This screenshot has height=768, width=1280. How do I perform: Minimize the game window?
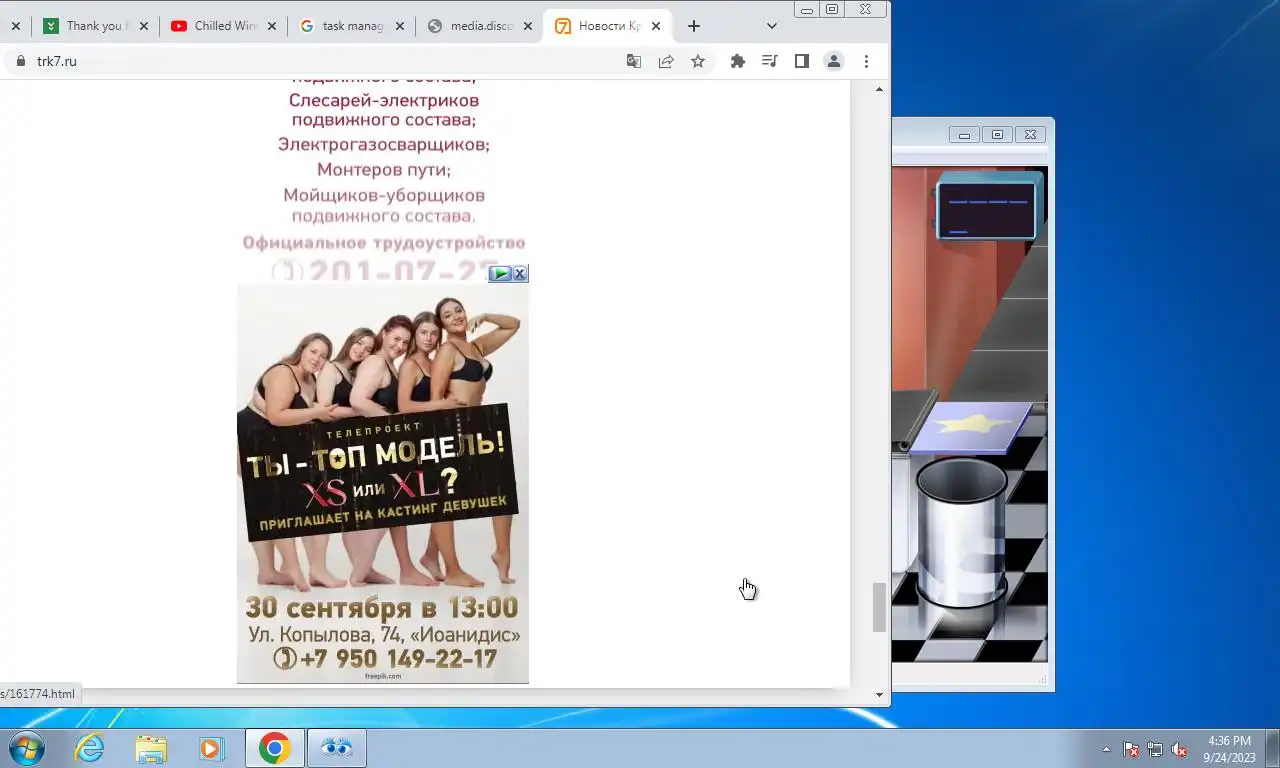click(x=964, y=134)
